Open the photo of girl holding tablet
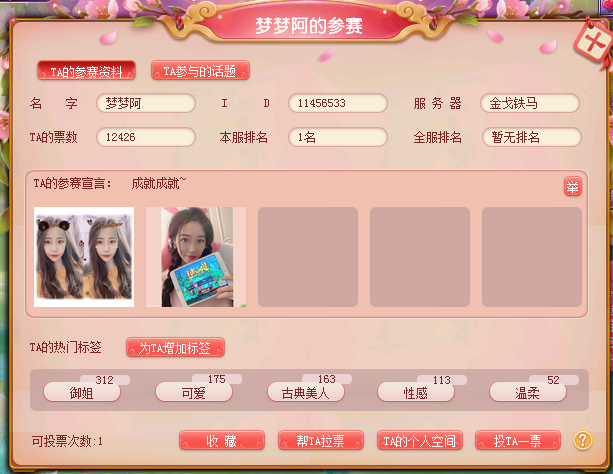Viewport: 613px width, 474px height. (x=196, y=257)
